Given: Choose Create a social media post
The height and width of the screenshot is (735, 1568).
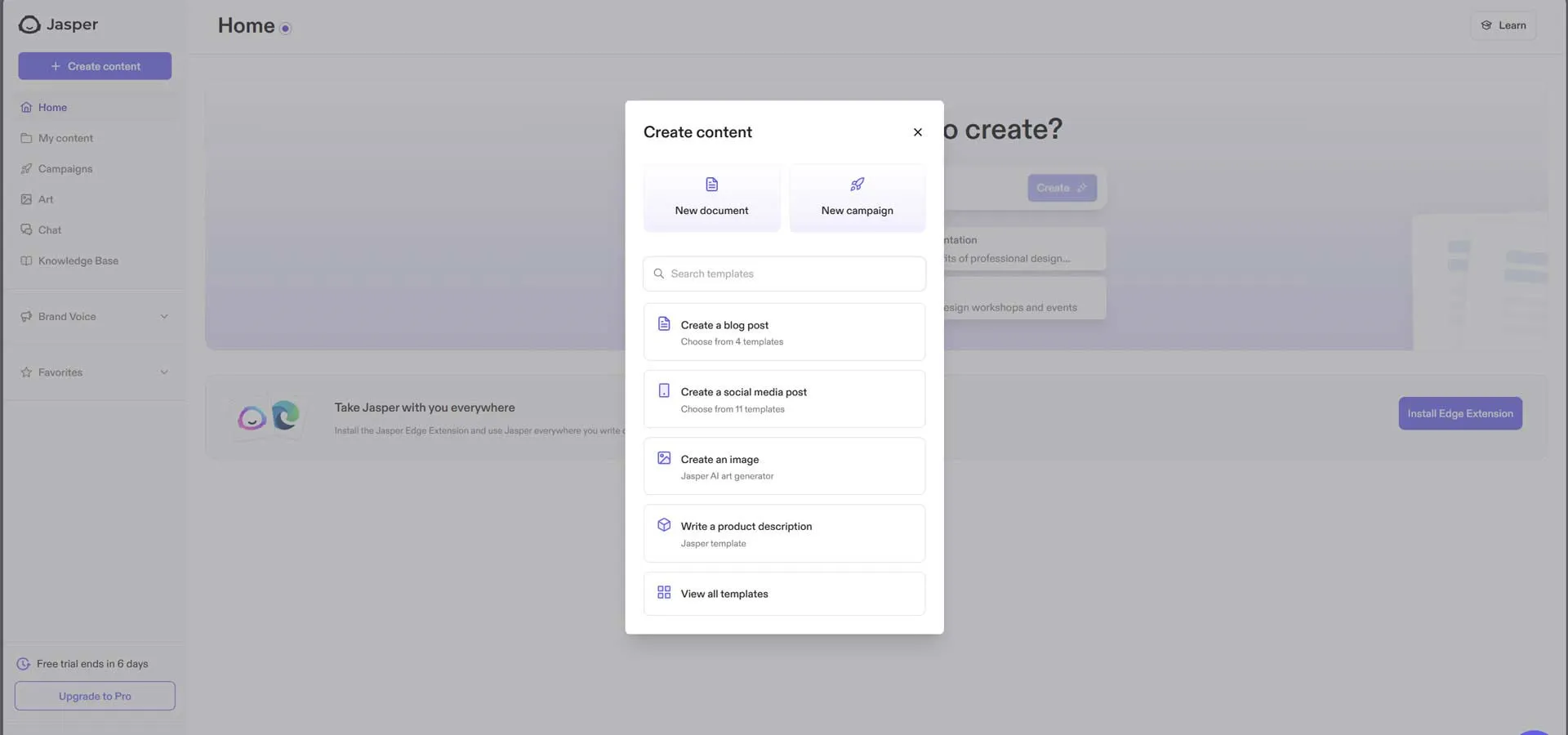Looking at the screenshot, I should click(784, 399).
